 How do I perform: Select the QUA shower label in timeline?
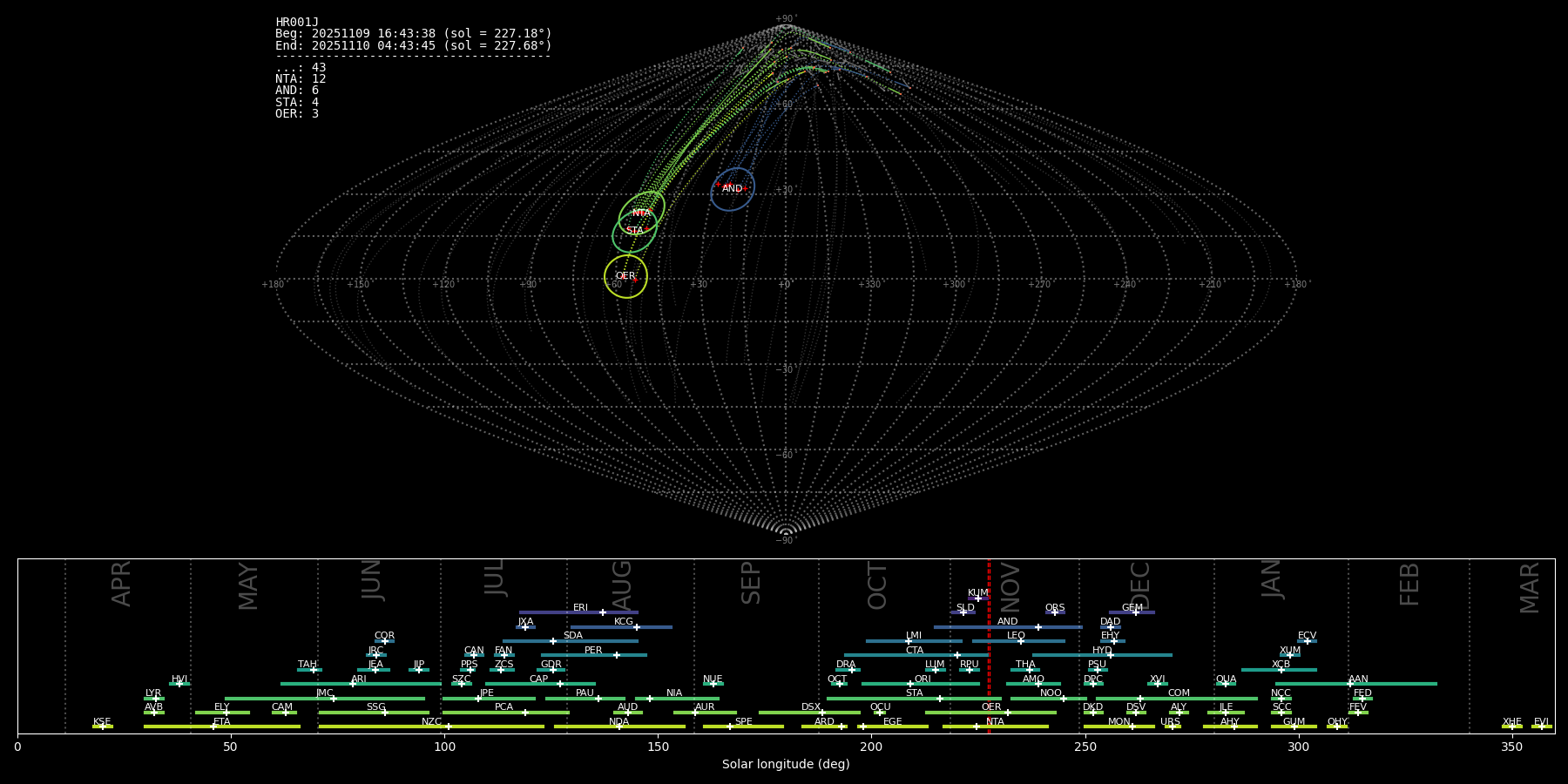(x=1226, y=679)
